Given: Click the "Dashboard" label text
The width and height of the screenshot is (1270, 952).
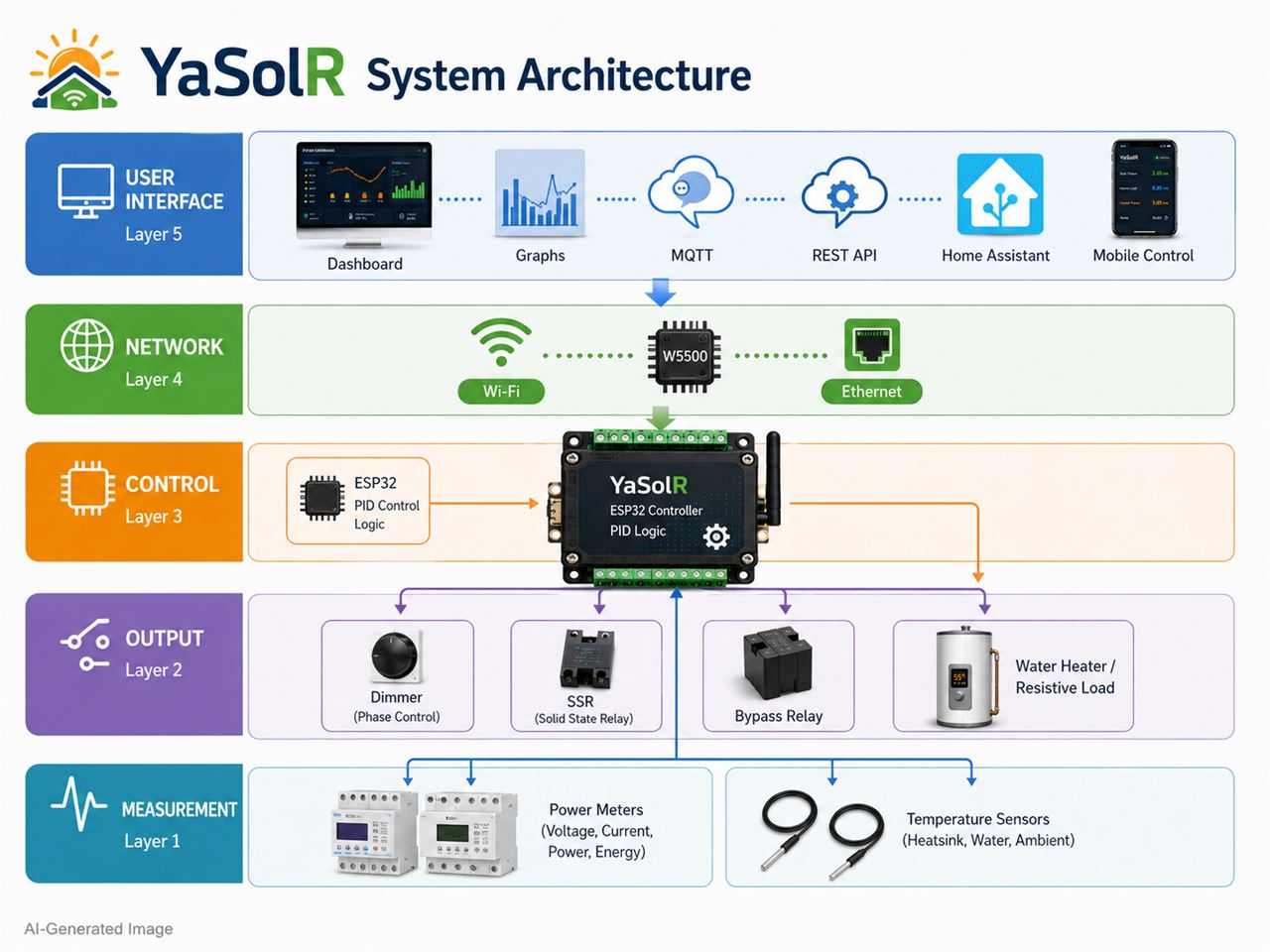Looking at the screenshot, I should click(365, 264).
